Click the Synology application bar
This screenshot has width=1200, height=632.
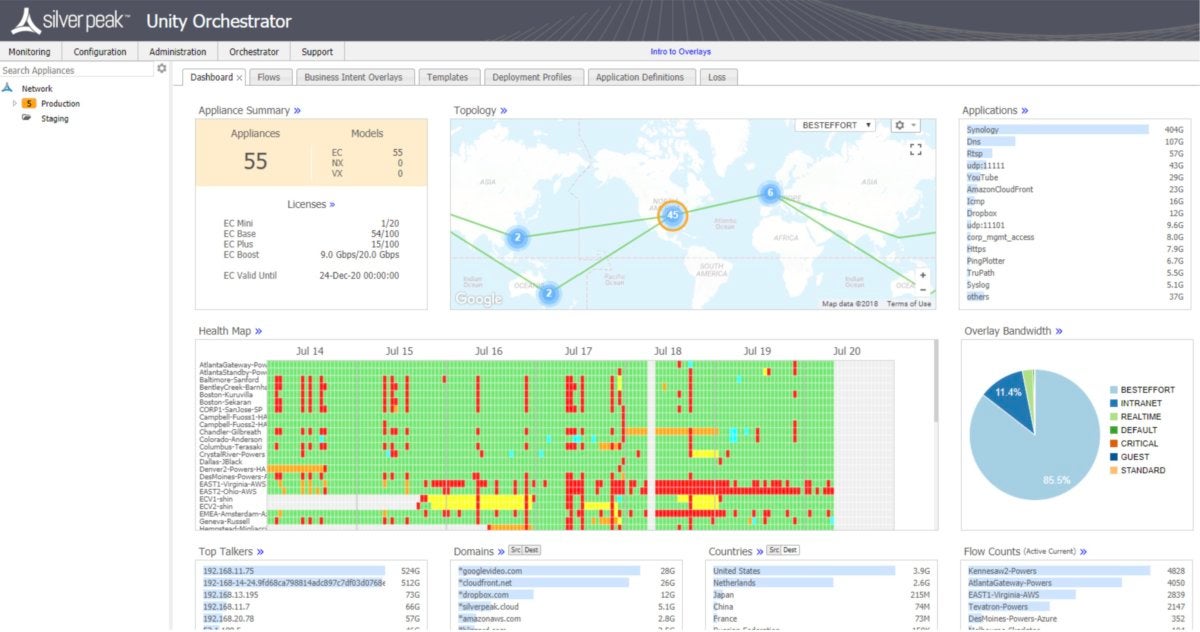click(x=1057, y=129)
